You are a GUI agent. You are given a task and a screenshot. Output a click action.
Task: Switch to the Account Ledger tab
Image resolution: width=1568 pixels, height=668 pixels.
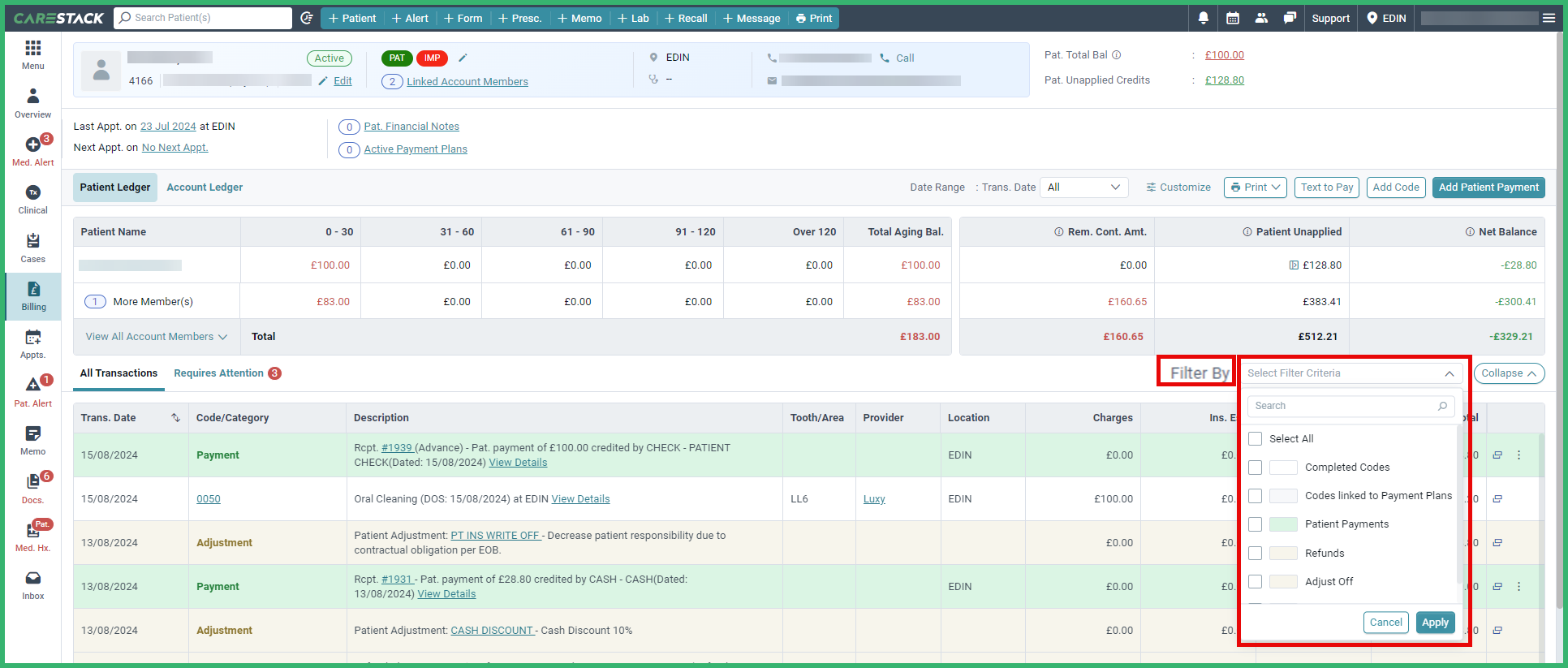pos(205,187)
